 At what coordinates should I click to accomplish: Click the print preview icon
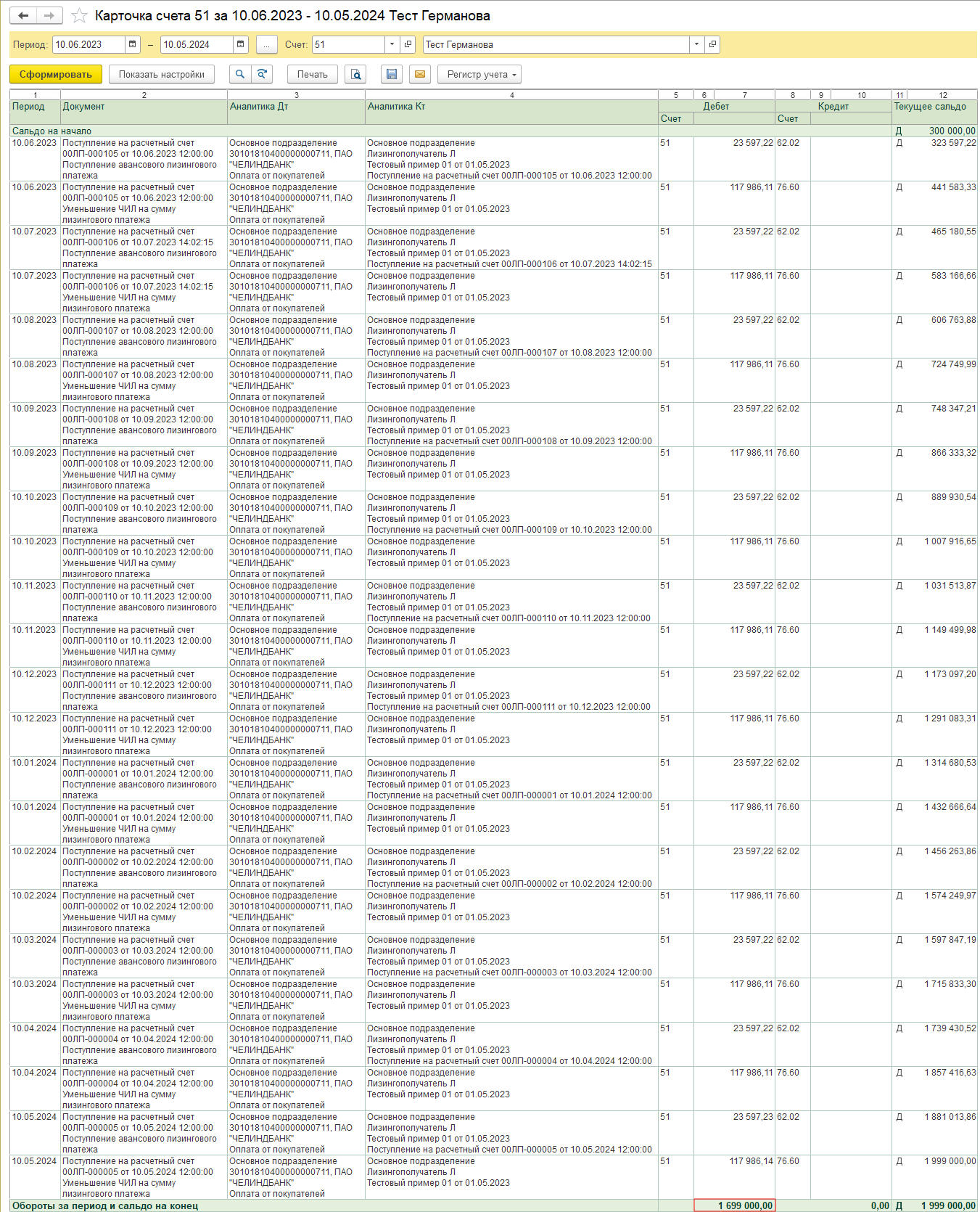355,74
